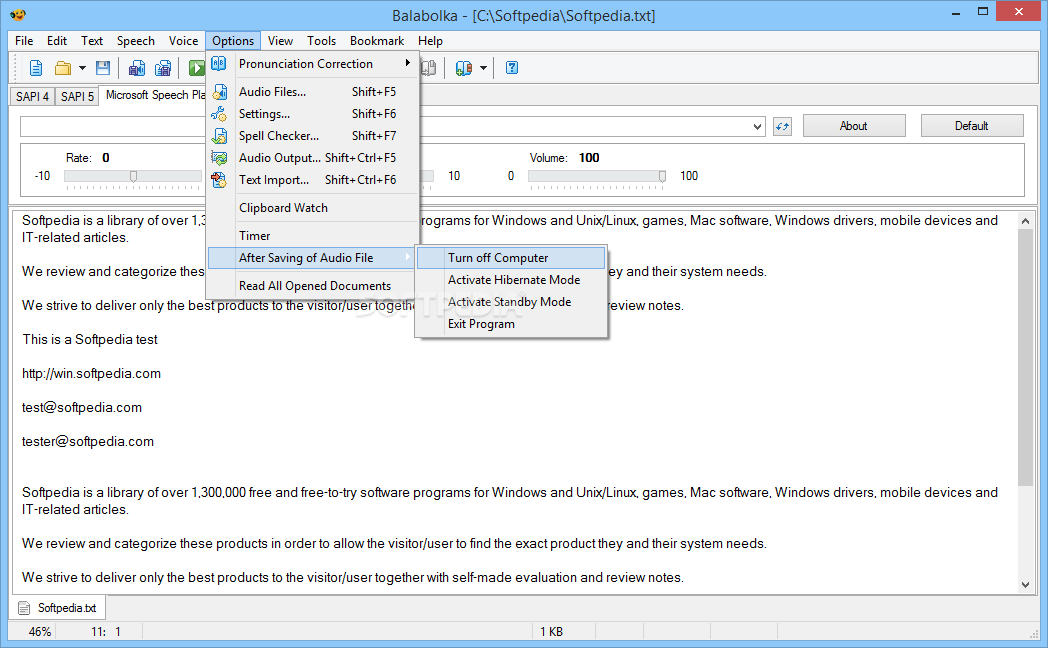This screenshot has width=1048, height=648.
Task: Click the Volume slider thumb
Action: (662, 176)
